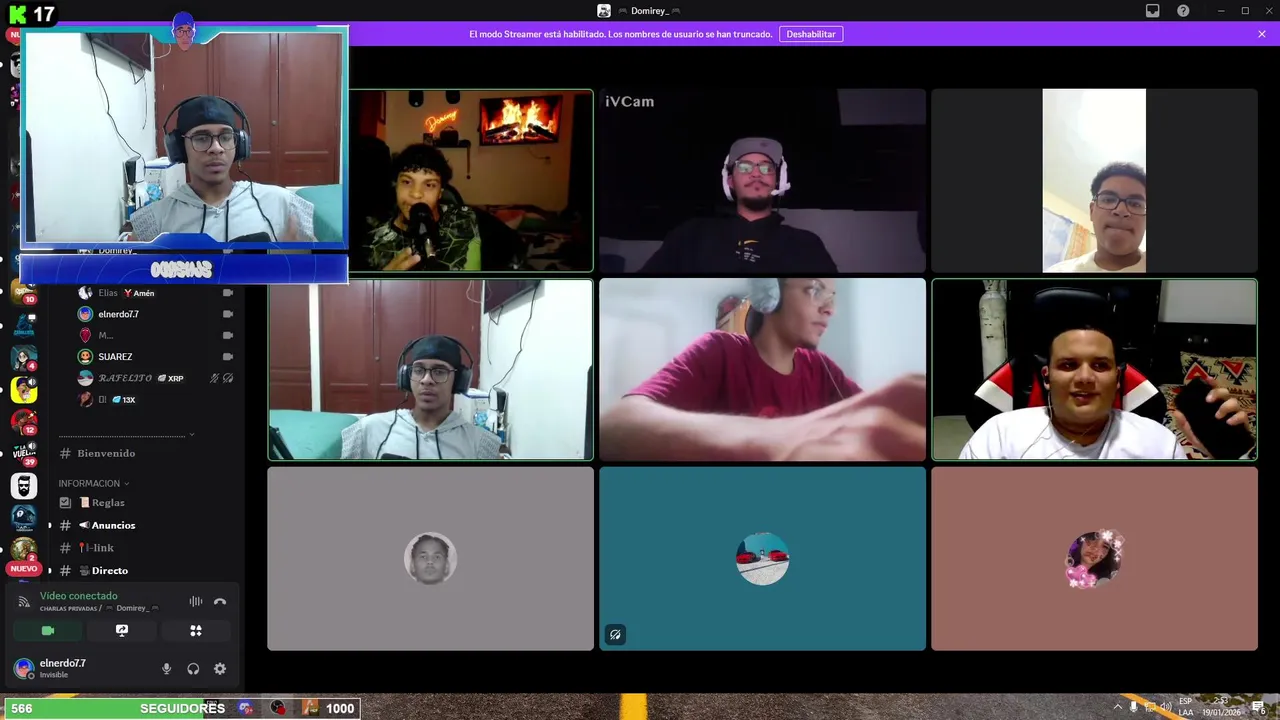Focus vertical phone camera participant tile
This screenshot has width=1280, height=720.
point(1094,180)
